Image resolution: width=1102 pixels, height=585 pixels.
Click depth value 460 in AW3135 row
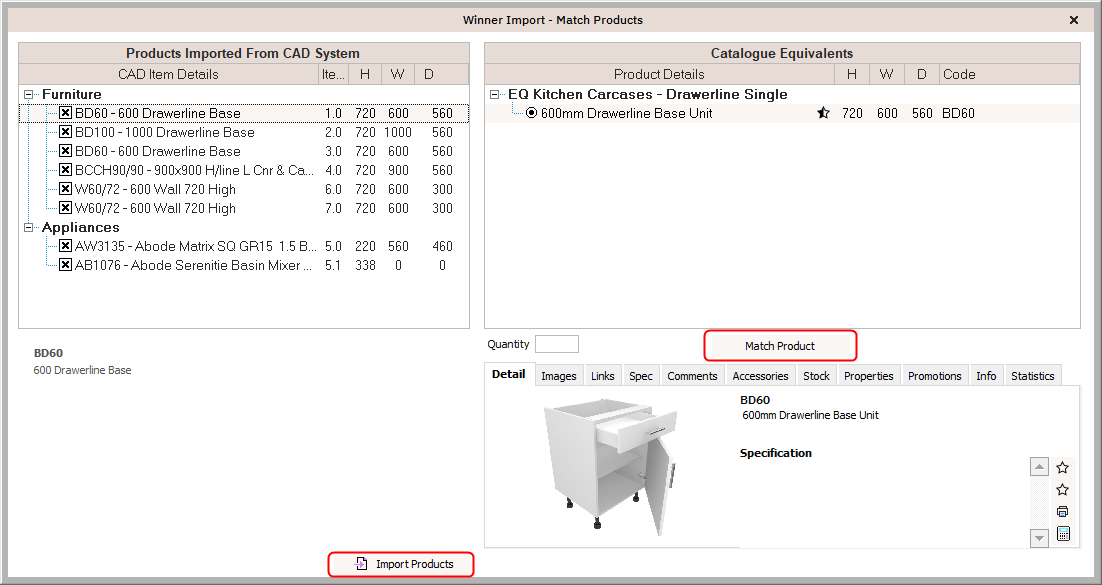tap(442, 246)
